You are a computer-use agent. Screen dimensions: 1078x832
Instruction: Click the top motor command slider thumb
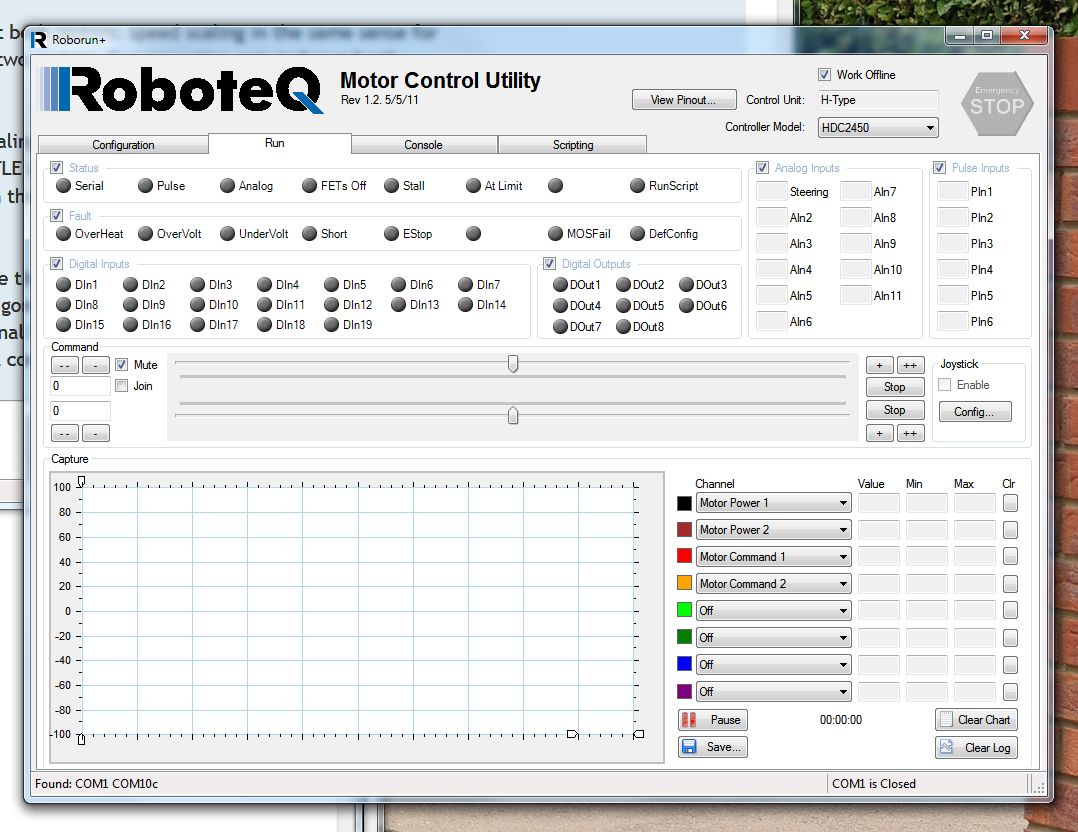513,364
